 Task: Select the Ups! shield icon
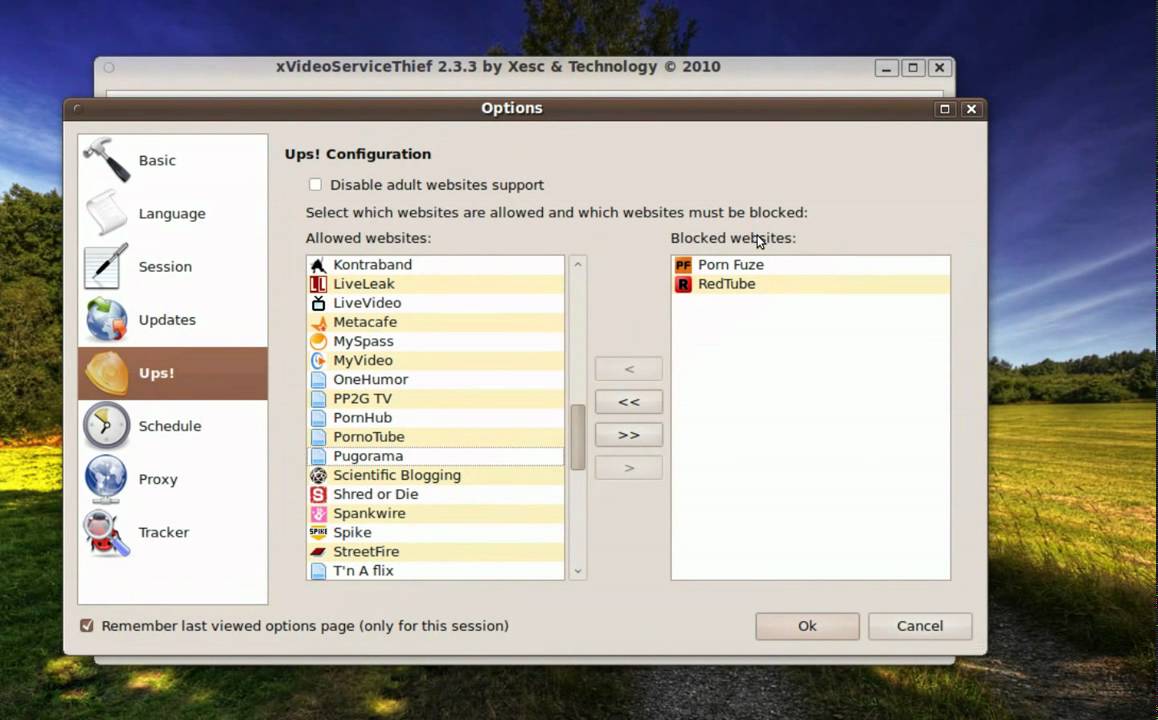click(x=106, y=373)
